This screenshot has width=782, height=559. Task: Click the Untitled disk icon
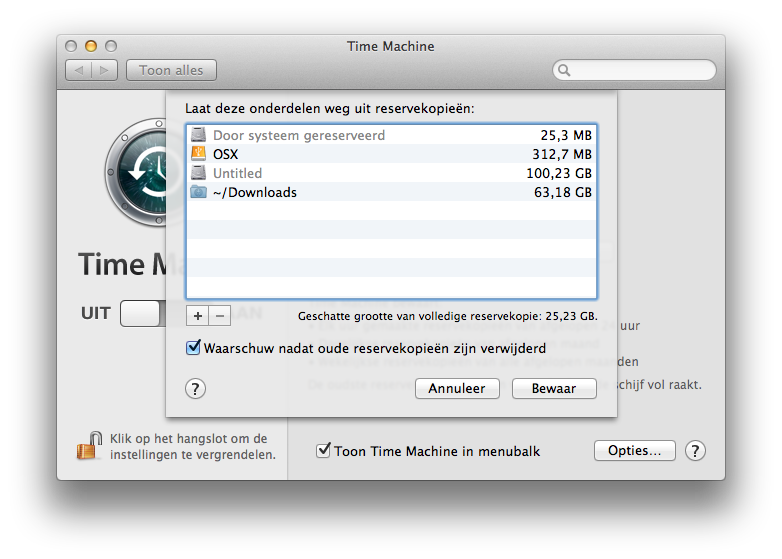198,173
